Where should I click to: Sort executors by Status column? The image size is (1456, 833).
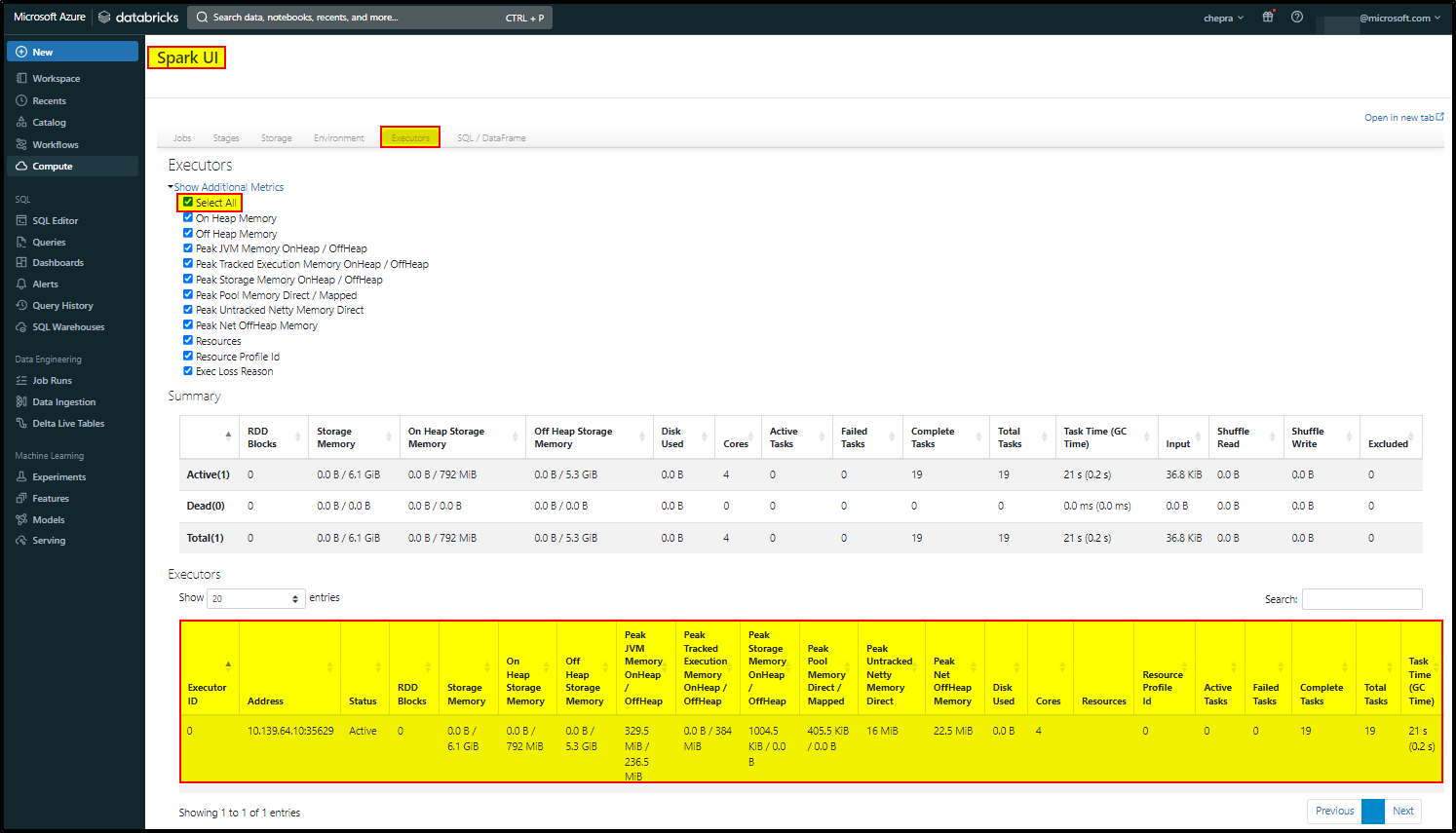[x=364, y=668]
